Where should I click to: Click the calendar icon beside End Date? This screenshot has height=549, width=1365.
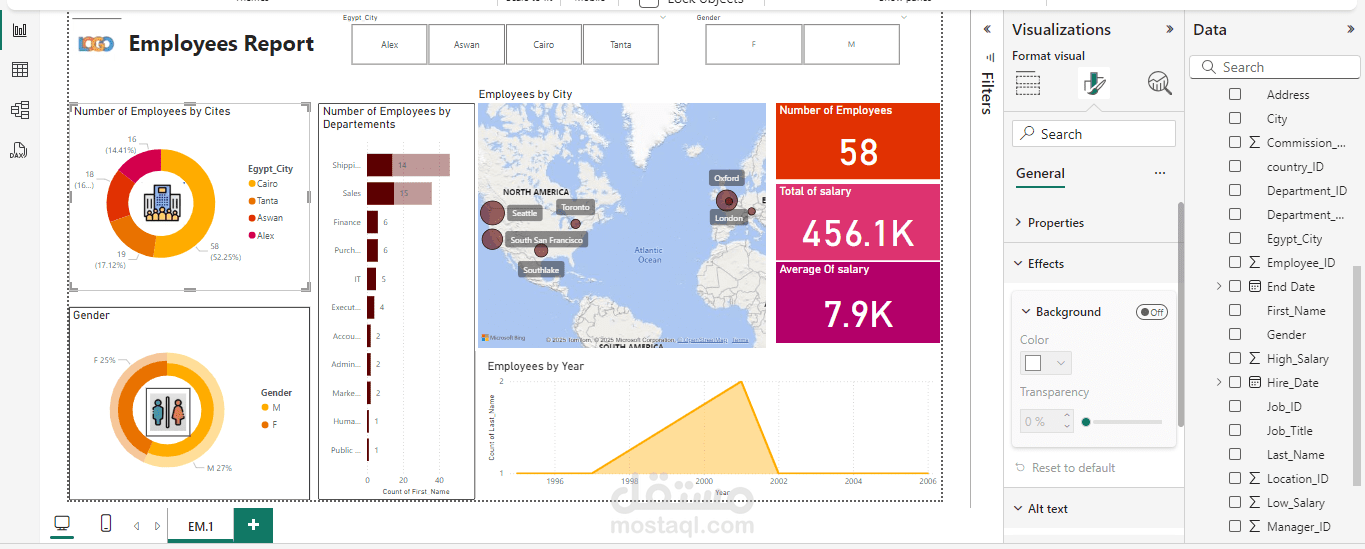pyautogui.click(x=1255, y=287)
